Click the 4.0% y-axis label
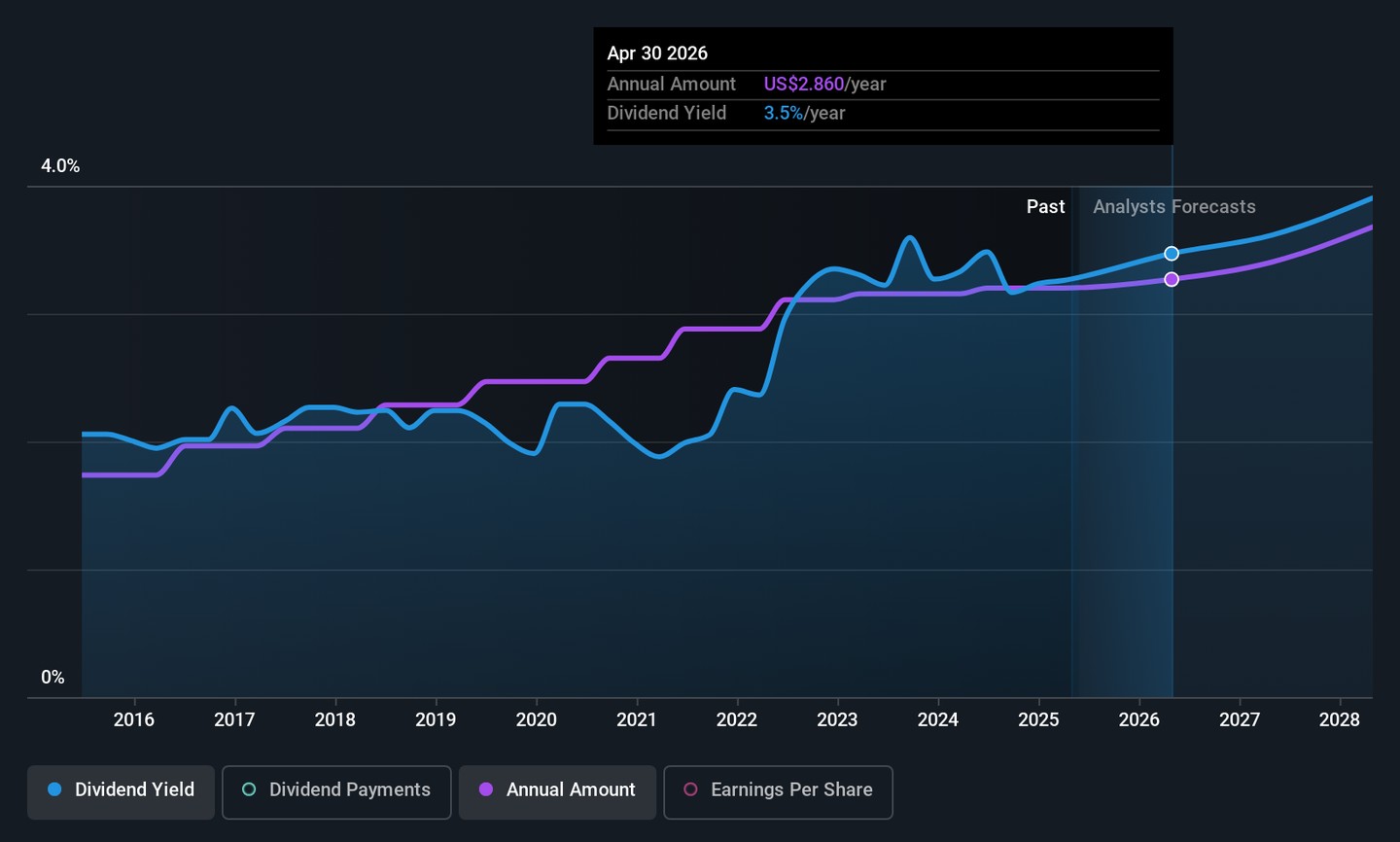Viewport: 1400px width, 842px height. click(60, 166)
